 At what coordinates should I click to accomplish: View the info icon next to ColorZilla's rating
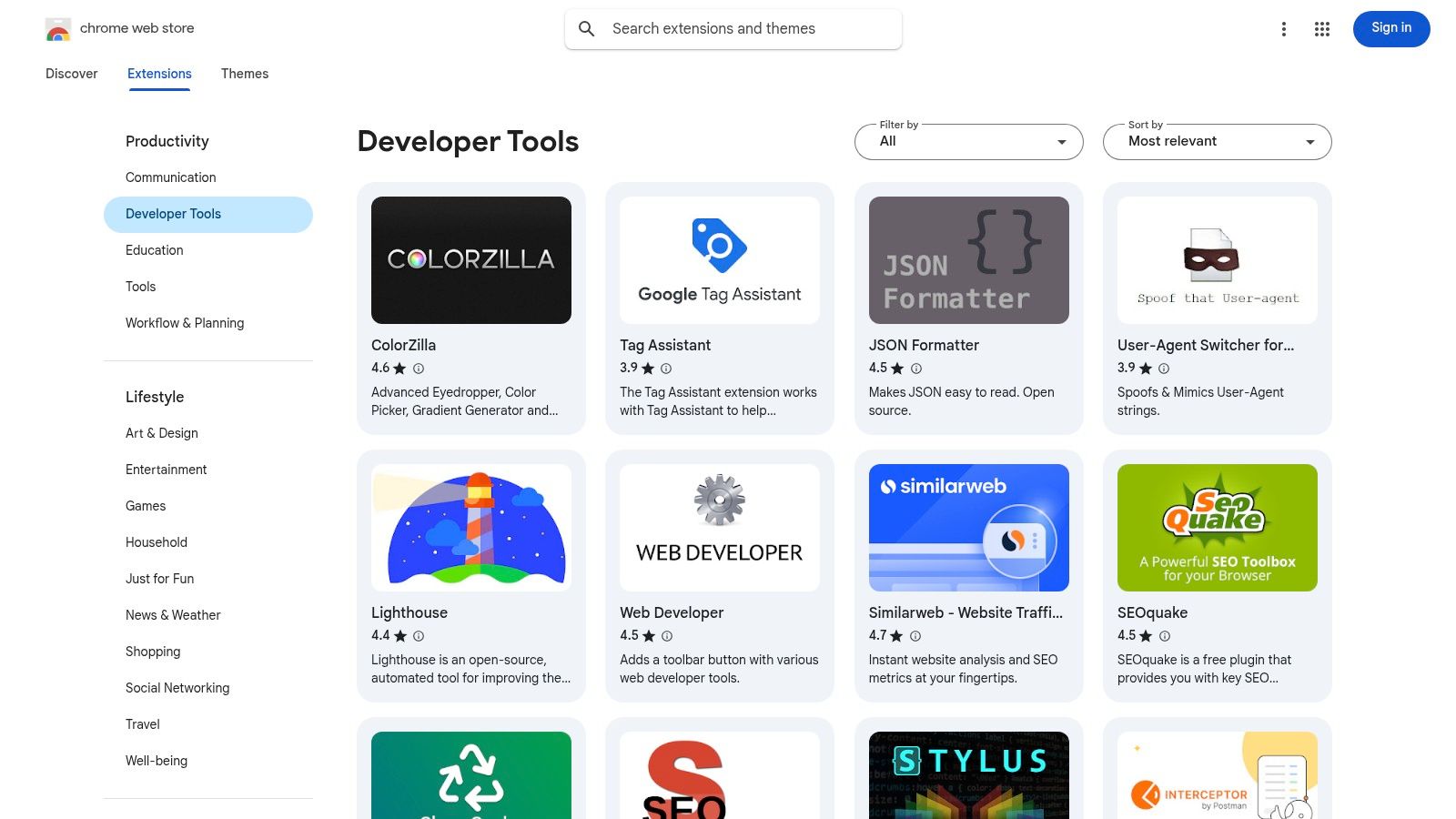[418, 368]
